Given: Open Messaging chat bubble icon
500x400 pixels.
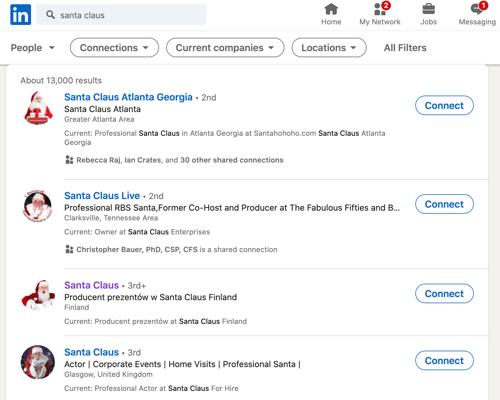Looking at the screenshot, I should (477, 9).
